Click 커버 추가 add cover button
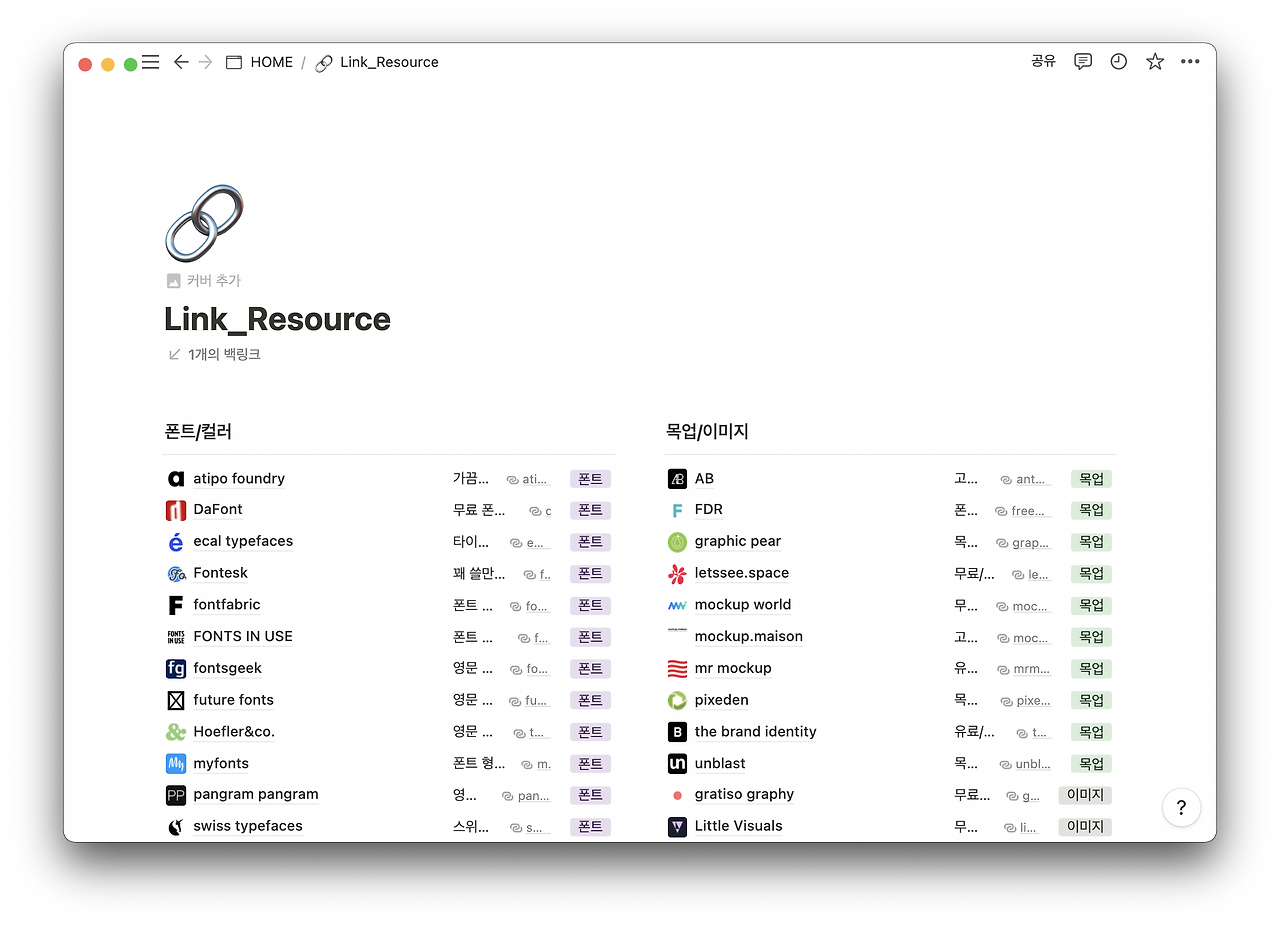 pyautogui.click(x=204, y=281)
